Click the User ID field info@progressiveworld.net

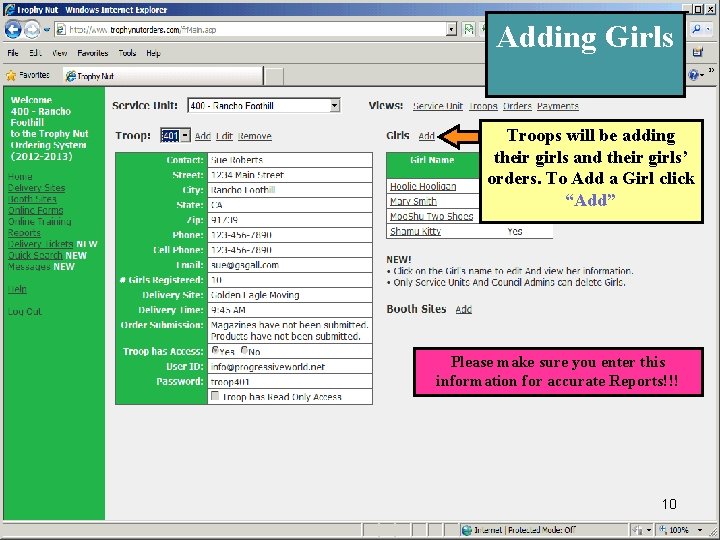click(x=290, y=366)
